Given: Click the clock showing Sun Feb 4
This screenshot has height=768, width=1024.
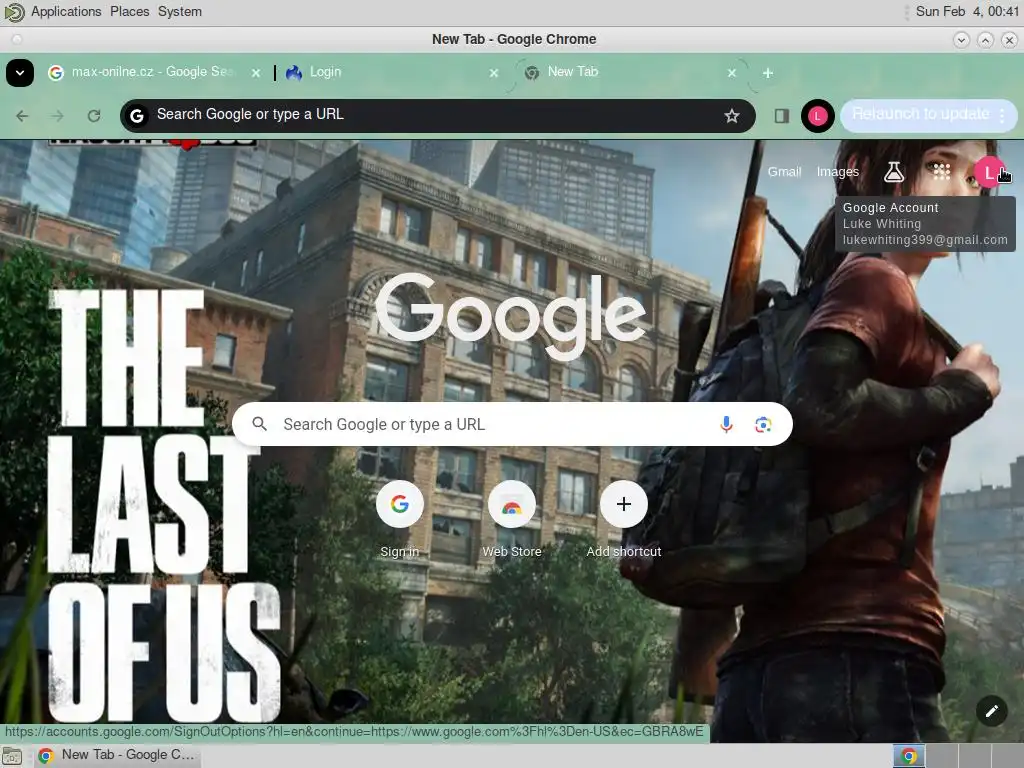Looking at the screenshot, I should click(967, 12).
